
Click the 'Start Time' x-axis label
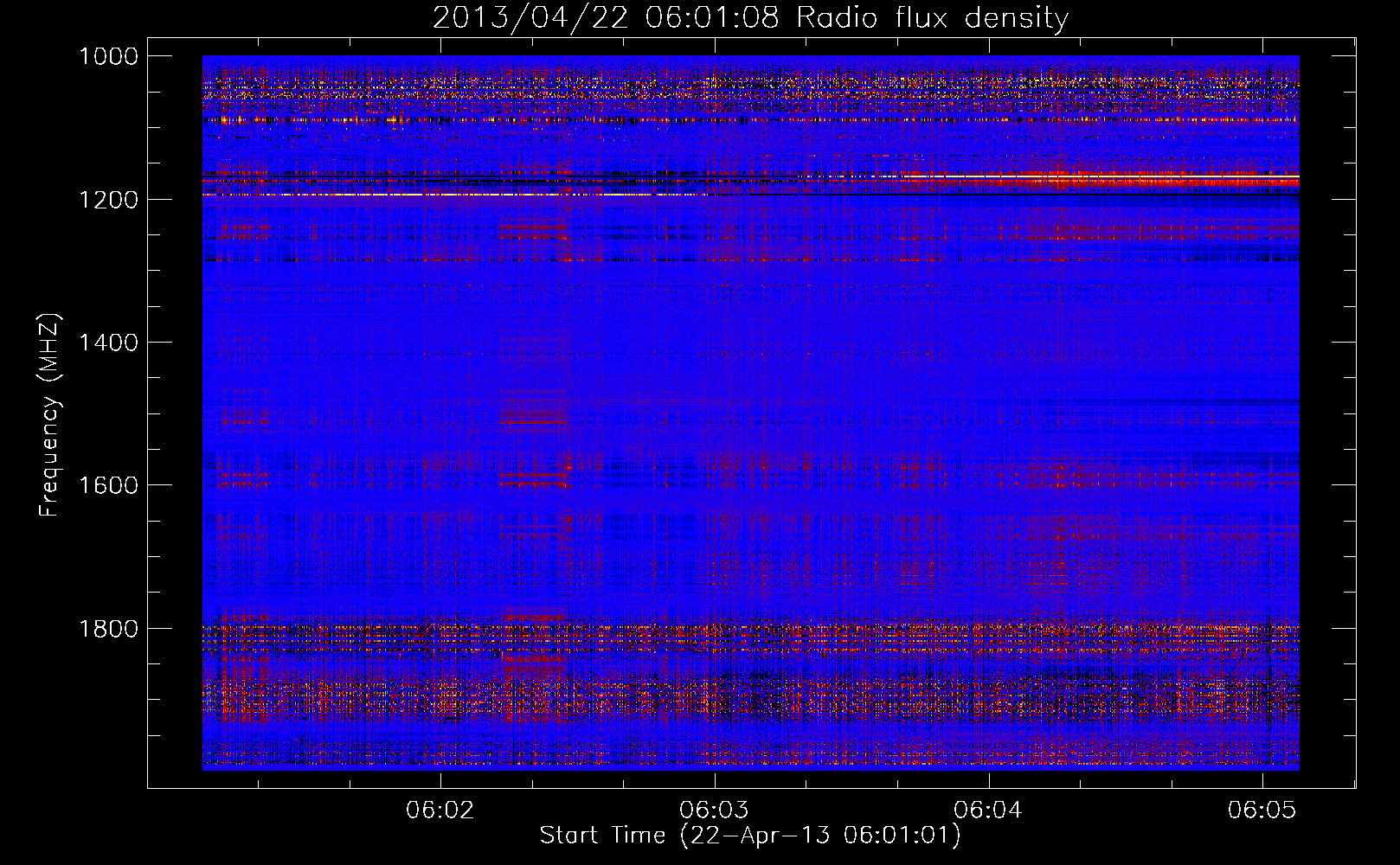(602, 836)
